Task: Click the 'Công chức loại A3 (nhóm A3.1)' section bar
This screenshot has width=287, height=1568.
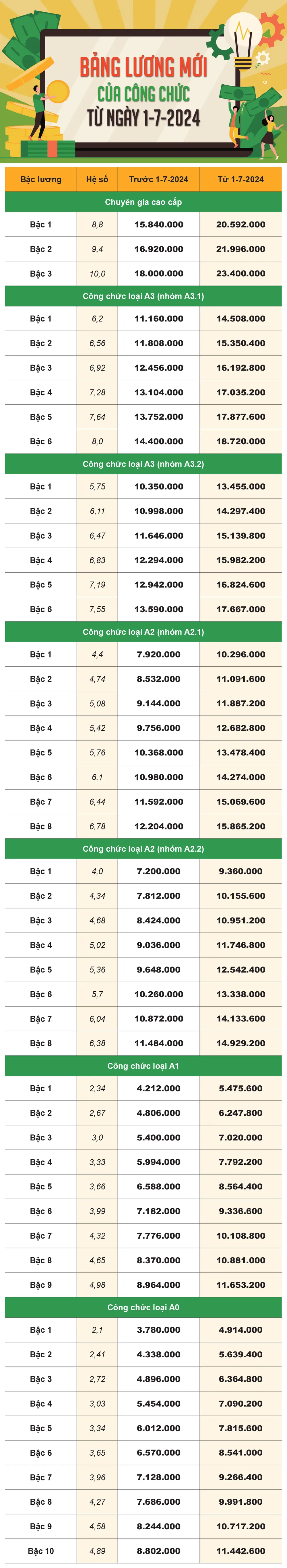Action: [x=143, y=296]
